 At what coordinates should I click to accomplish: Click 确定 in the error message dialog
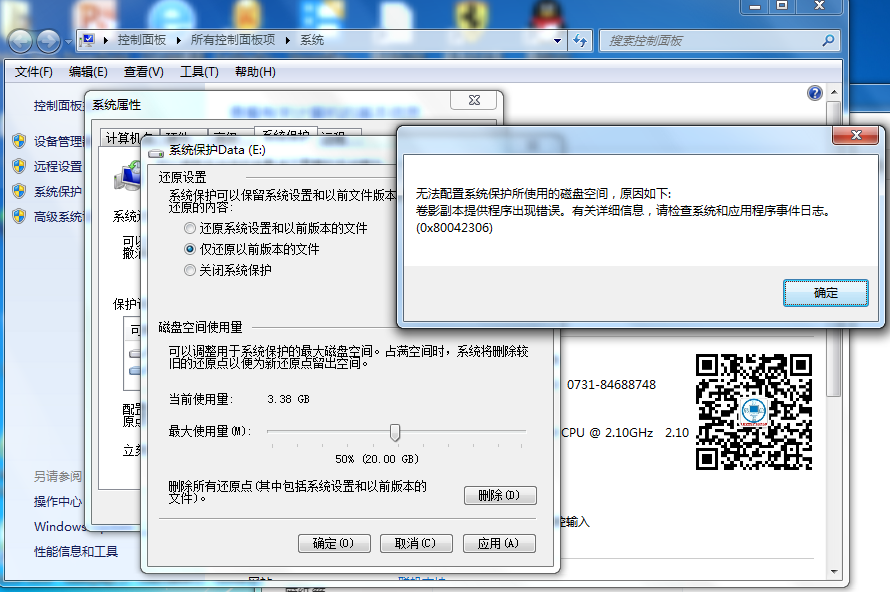825,293
